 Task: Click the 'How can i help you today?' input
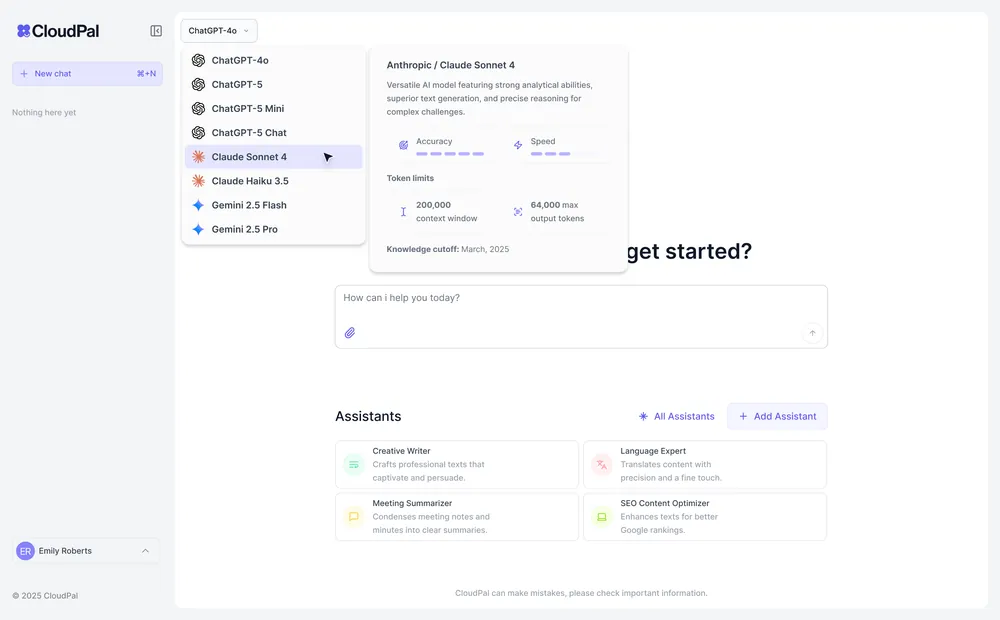coord(581,316)
